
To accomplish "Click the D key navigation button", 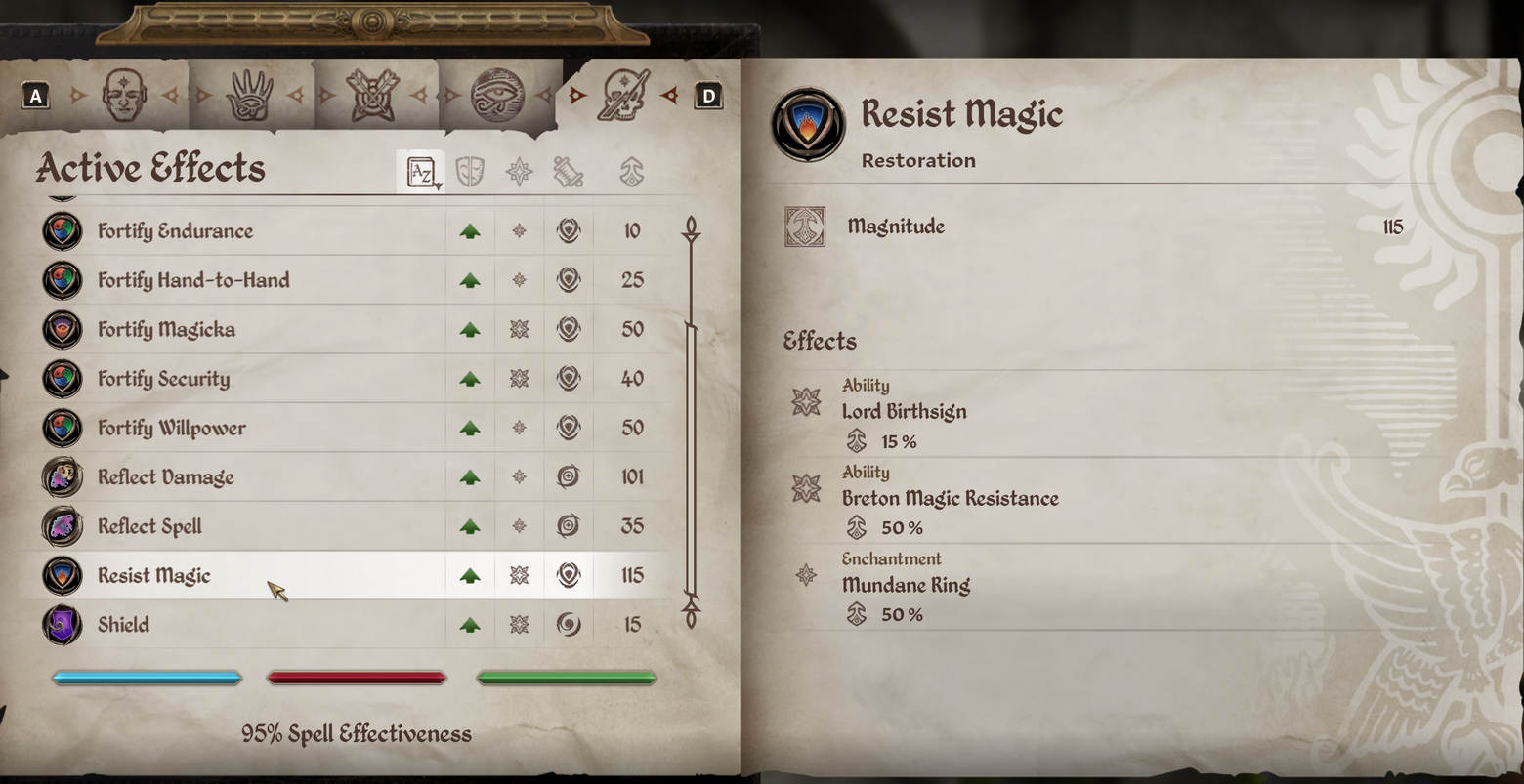I will click(708, 96).
